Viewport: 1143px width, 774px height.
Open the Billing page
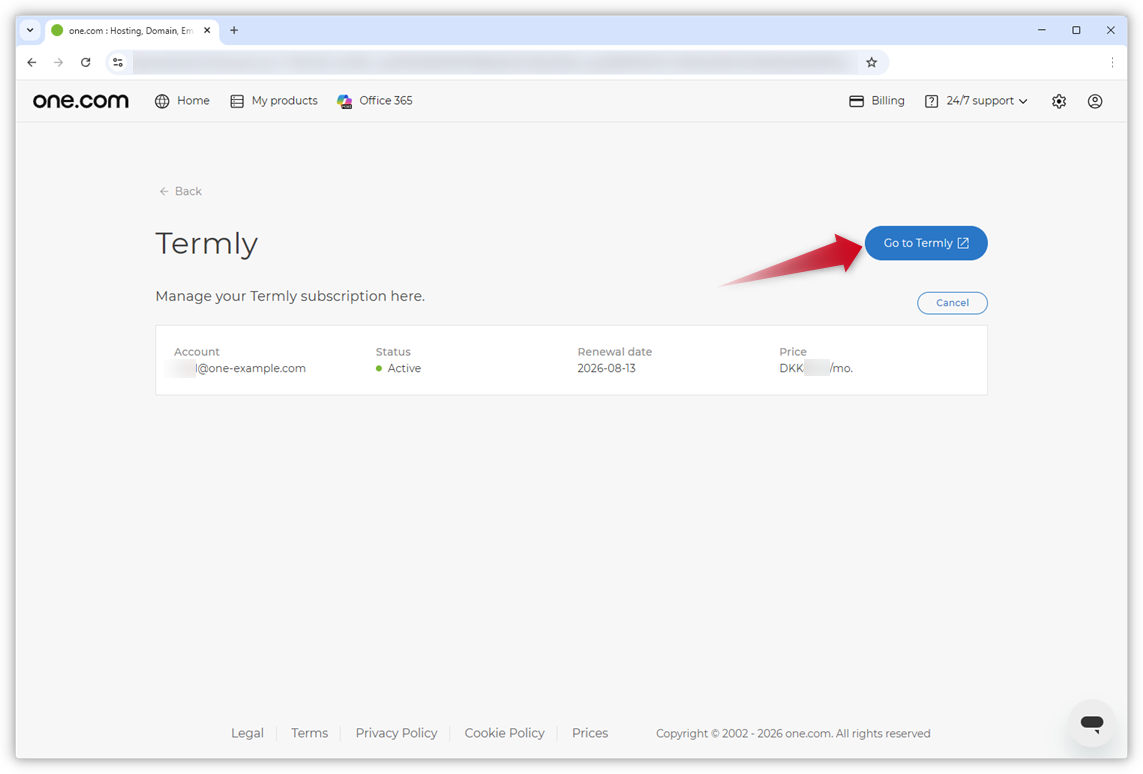point(877,101)
